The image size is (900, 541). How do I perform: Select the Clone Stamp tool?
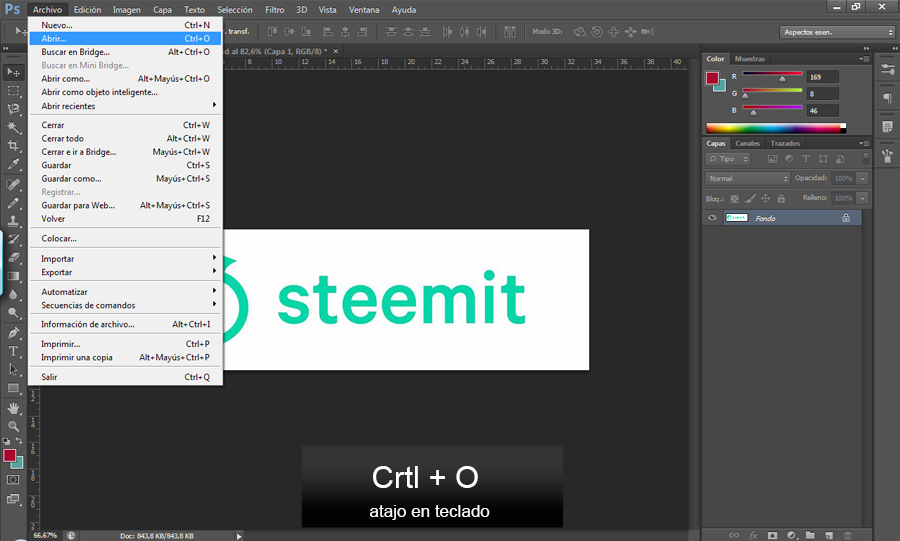[x=13, y=221]
